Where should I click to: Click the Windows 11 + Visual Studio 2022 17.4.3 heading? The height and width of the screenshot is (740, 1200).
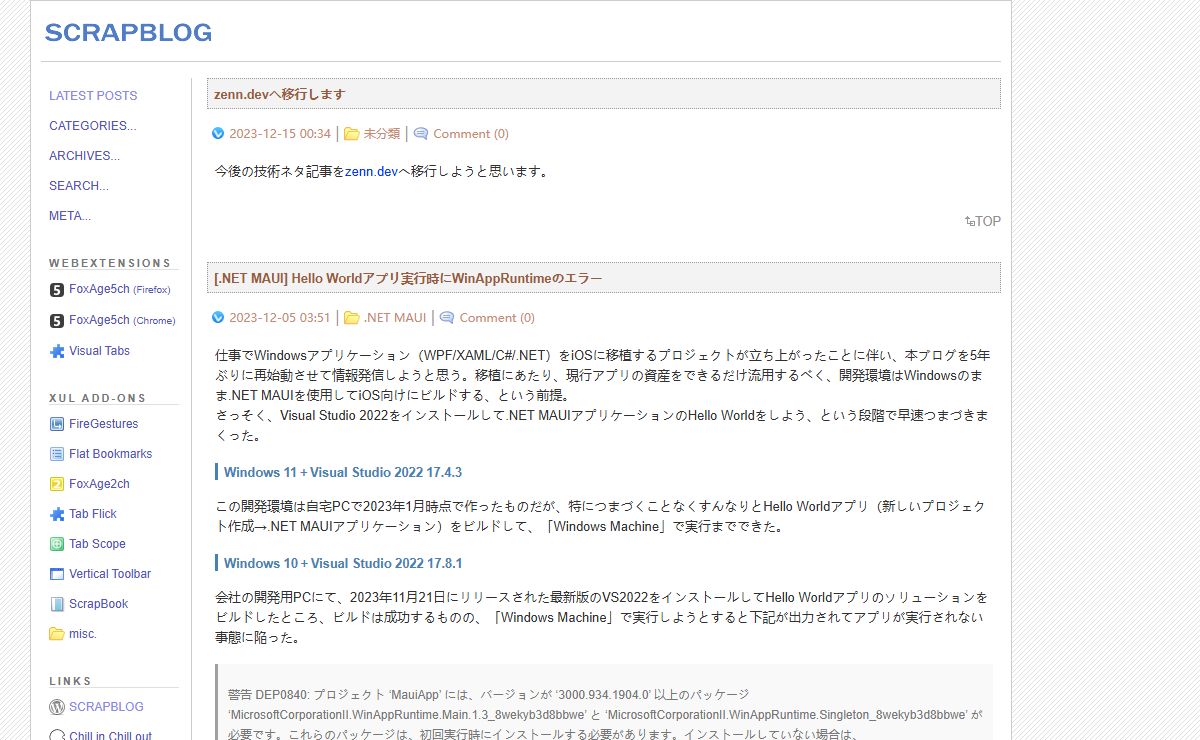[x=343, y=472]
